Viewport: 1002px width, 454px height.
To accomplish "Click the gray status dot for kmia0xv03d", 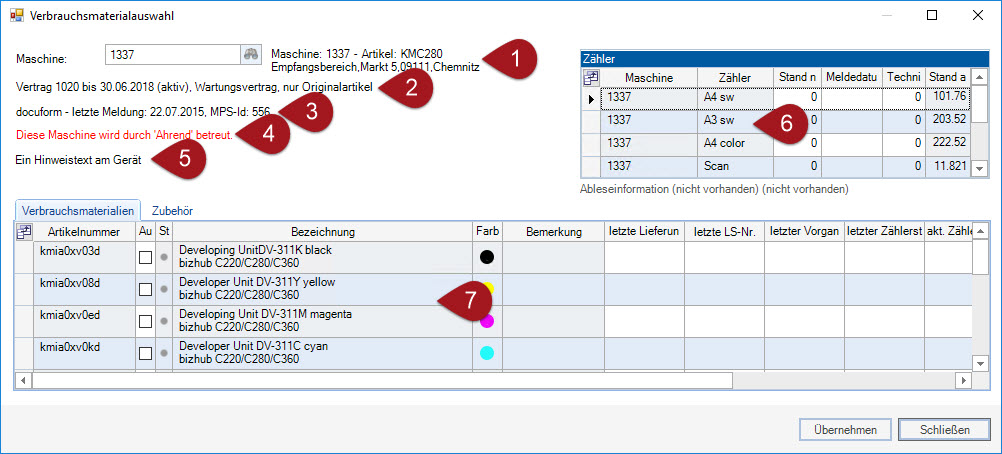I will 164,257.
